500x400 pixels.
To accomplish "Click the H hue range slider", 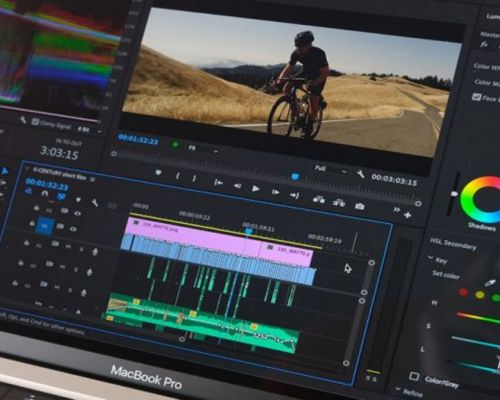I will [x=478, y=318].
